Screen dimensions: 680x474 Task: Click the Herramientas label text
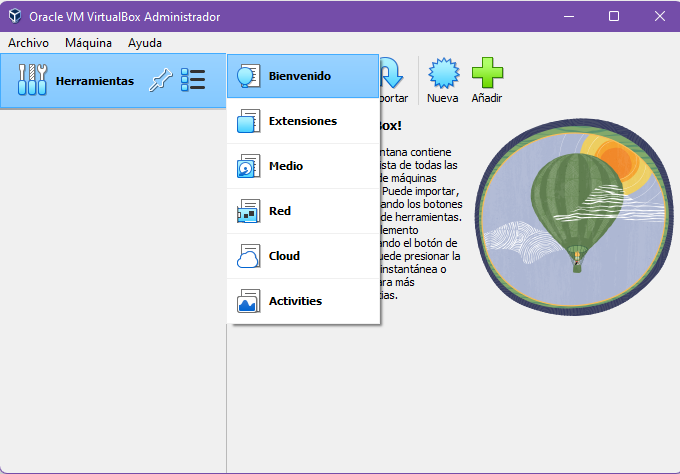pyautogui.click(x=95, y=81)
